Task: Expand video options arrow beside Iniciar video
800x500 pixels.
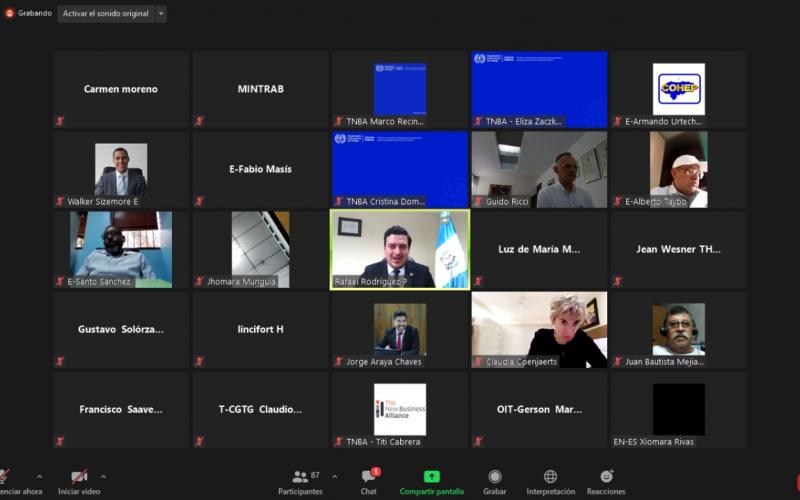Action: [x=103, y=476]
